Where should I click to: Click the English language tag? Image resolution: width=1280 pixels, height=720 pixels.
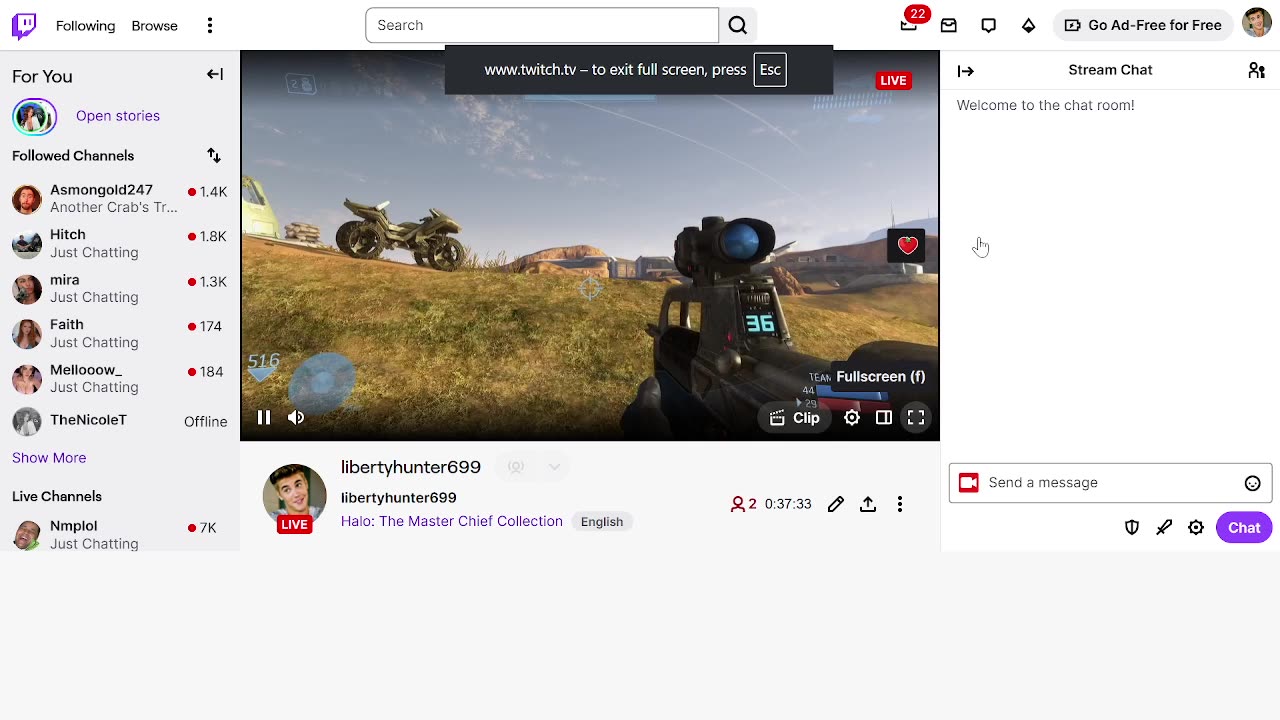click(x=602, y=521)
